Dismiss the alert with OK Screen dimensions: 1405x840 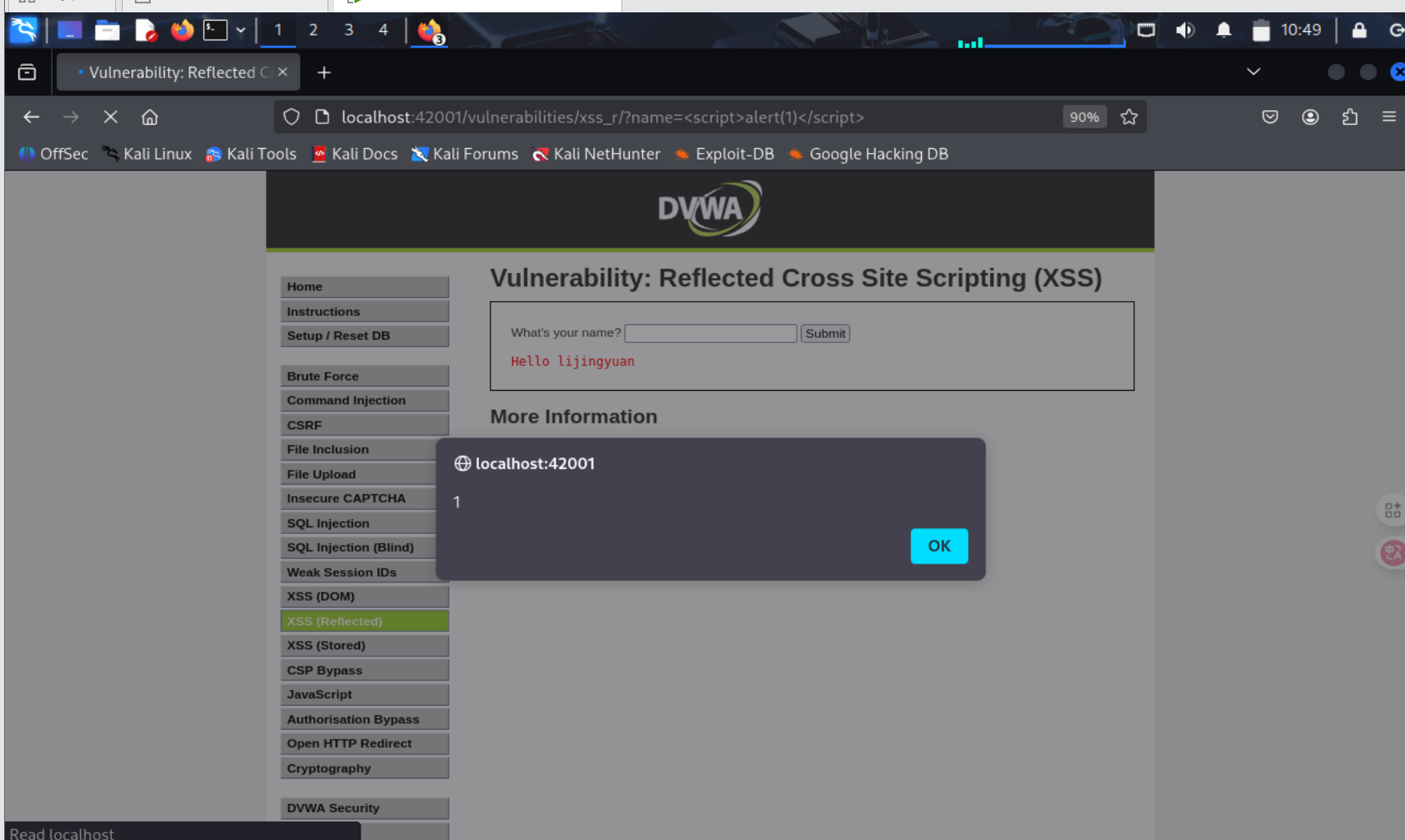939,546
